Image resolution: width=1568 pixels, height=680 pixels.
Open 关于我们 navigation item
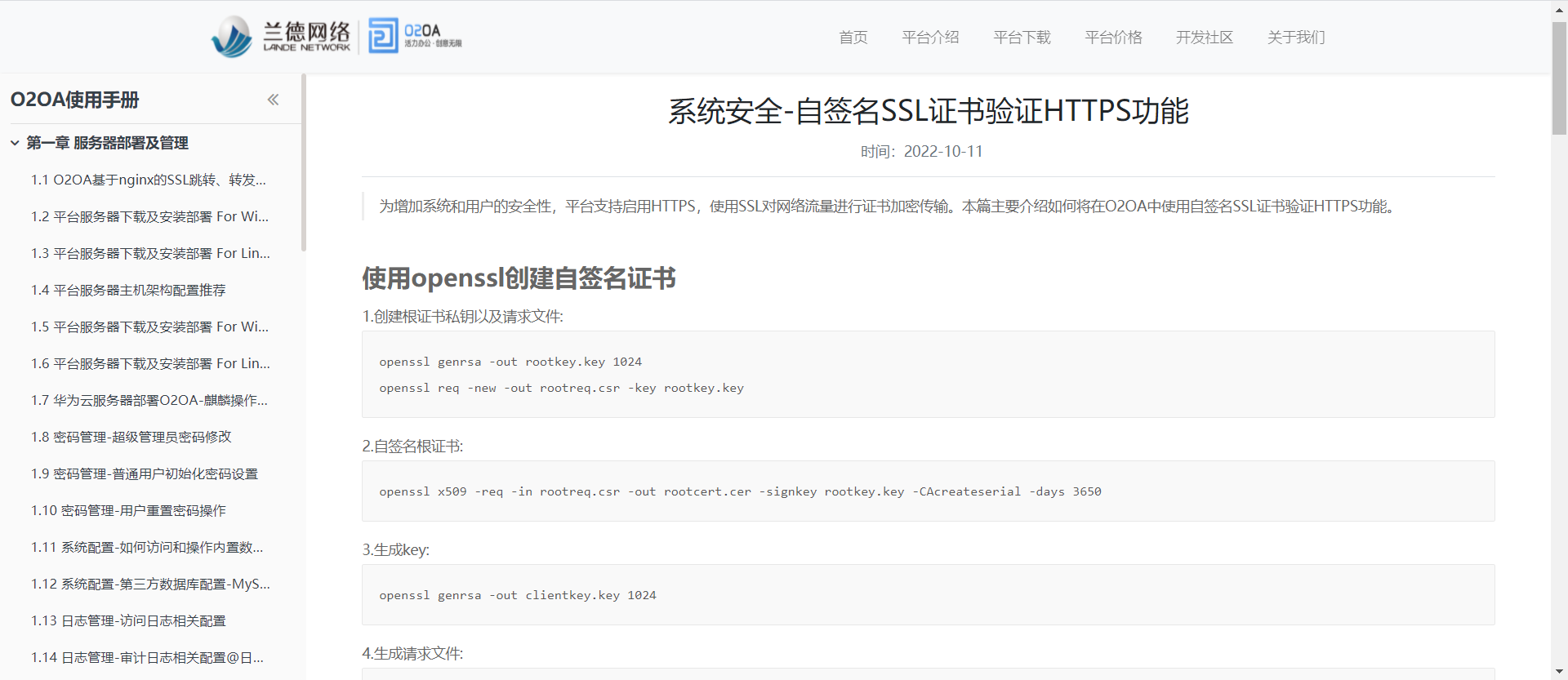pyautogui.click(x=1296, y=38)
